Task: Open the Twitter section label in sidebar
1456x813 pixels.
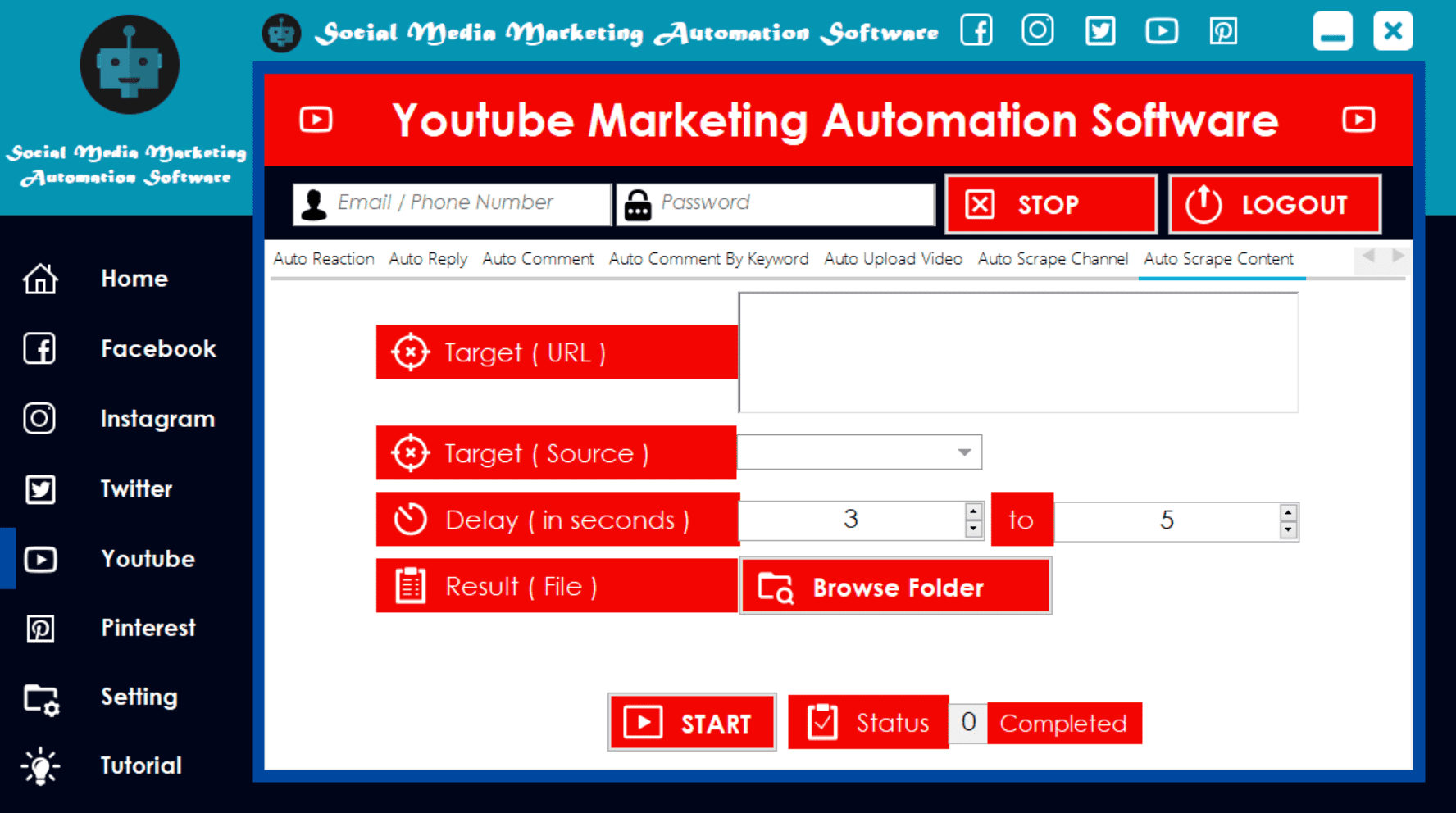Action: point(136,489)
